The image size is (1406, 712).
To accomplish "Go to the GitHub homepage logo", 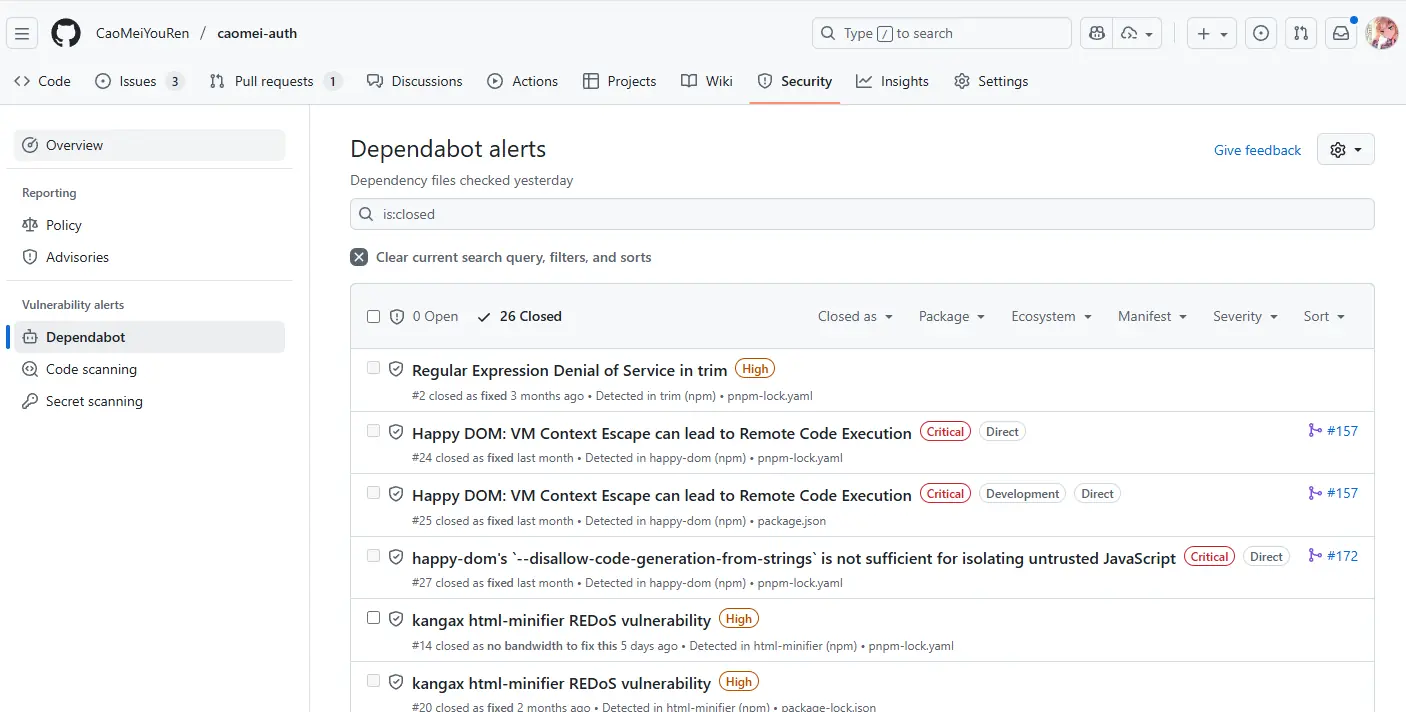I will click(x=66, y=33).
